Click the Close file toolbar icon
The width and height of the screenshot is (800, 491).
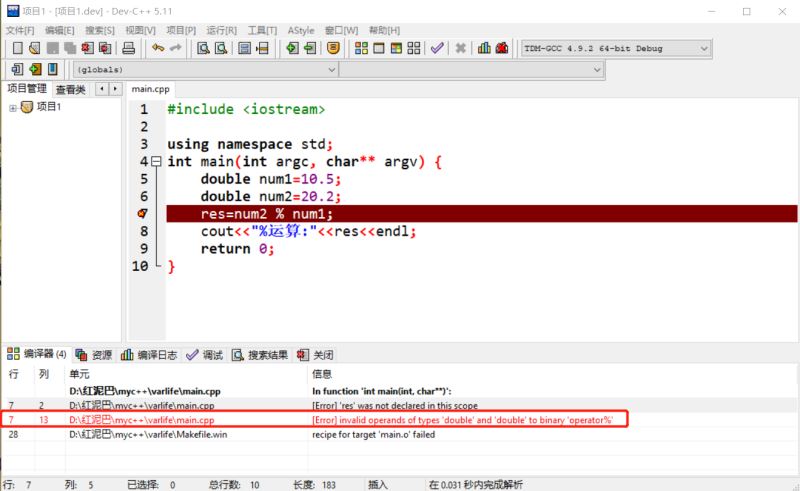click(x=87, y=48)
